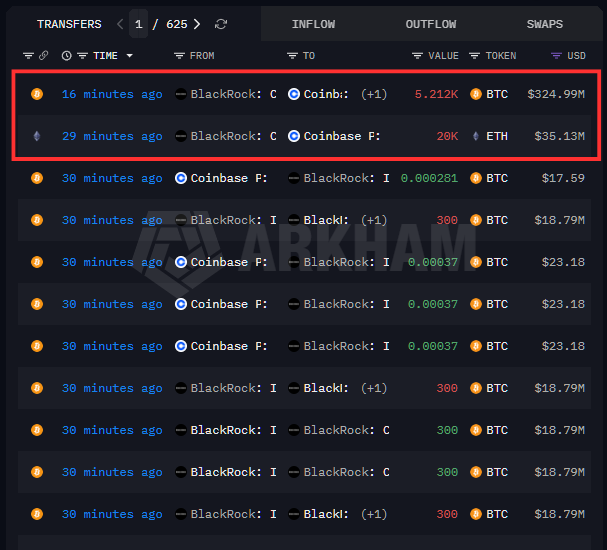
Task: Click Coinbase logo in 16 minutes row recipient
Action: pos(294,94)
